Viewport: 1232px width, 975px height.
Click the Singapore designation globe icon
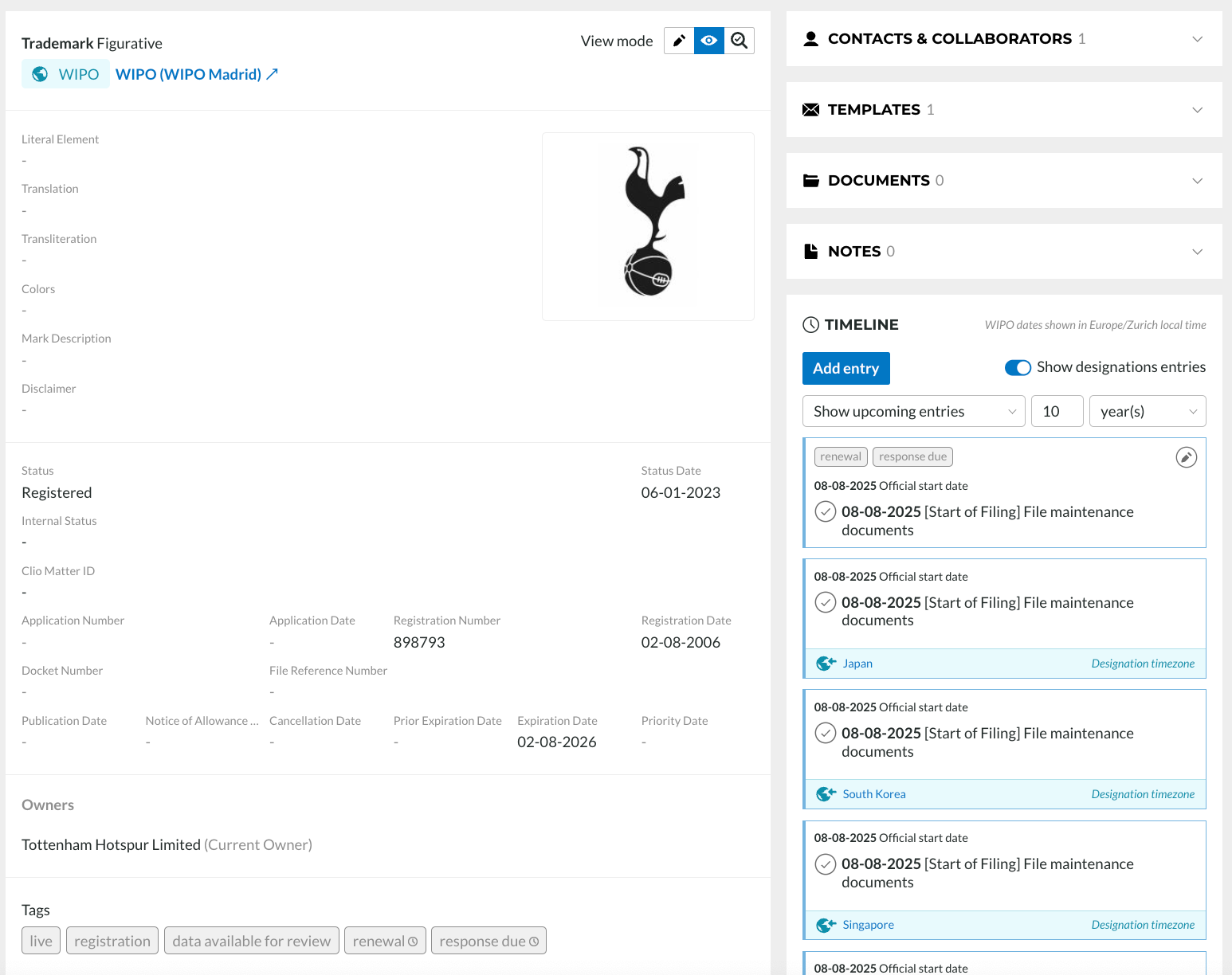tap(826, 925)
